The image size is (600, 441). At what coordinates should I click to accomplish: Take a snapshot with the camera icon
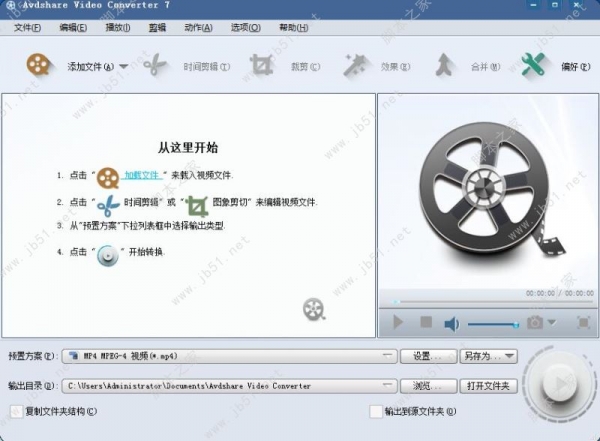[535, 322]
